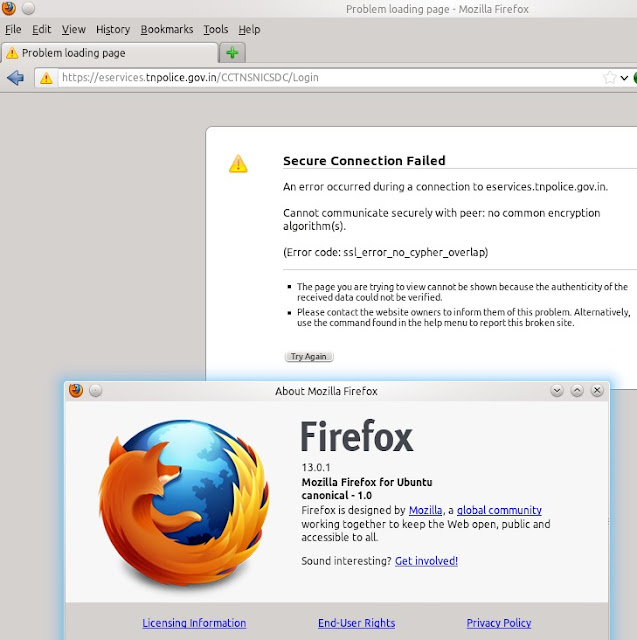Click the 'Cannot communicate securely with peer' message
This screenshot has height=640, width=637.
pyautogui.click(x=442, y=220)
